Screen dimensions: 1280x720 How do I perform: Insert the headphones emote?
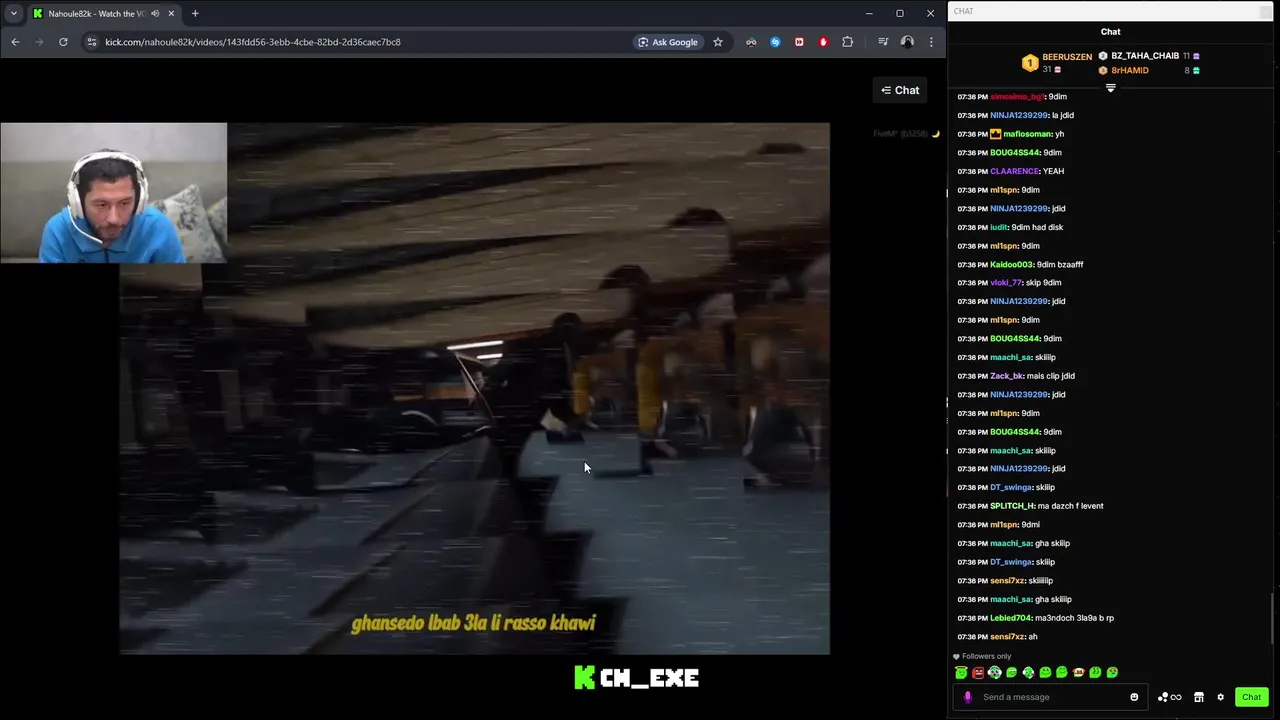995,673
